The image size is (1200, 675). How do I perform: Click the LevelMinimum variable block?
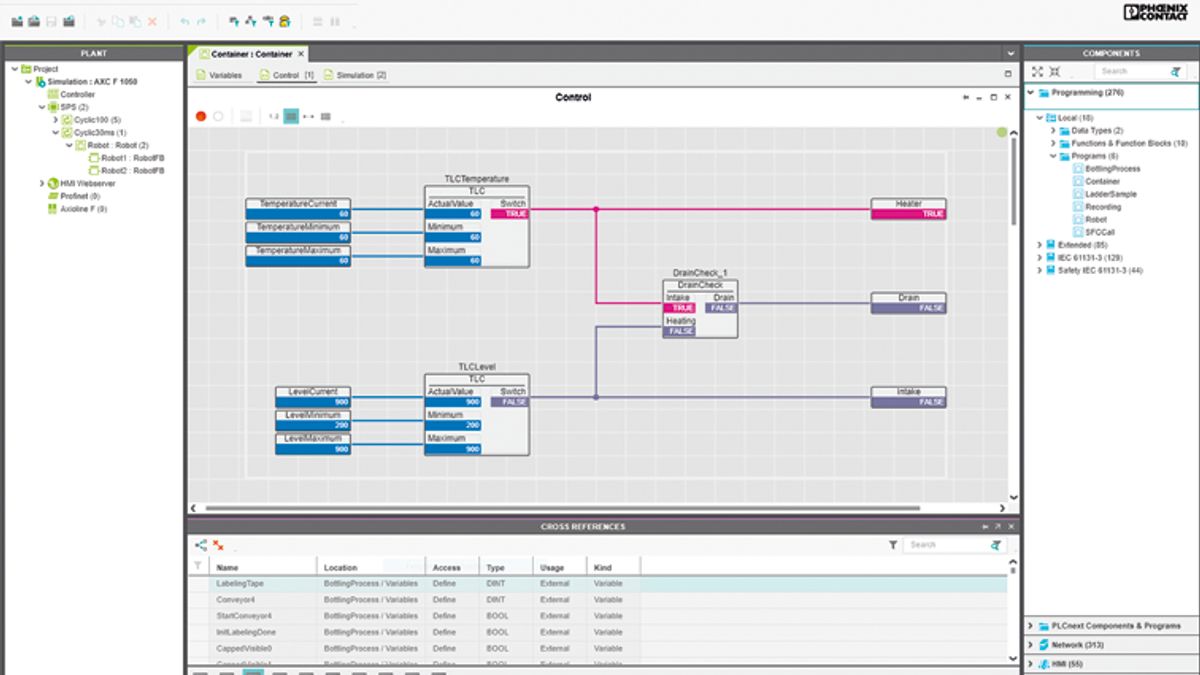pos(313,420)
